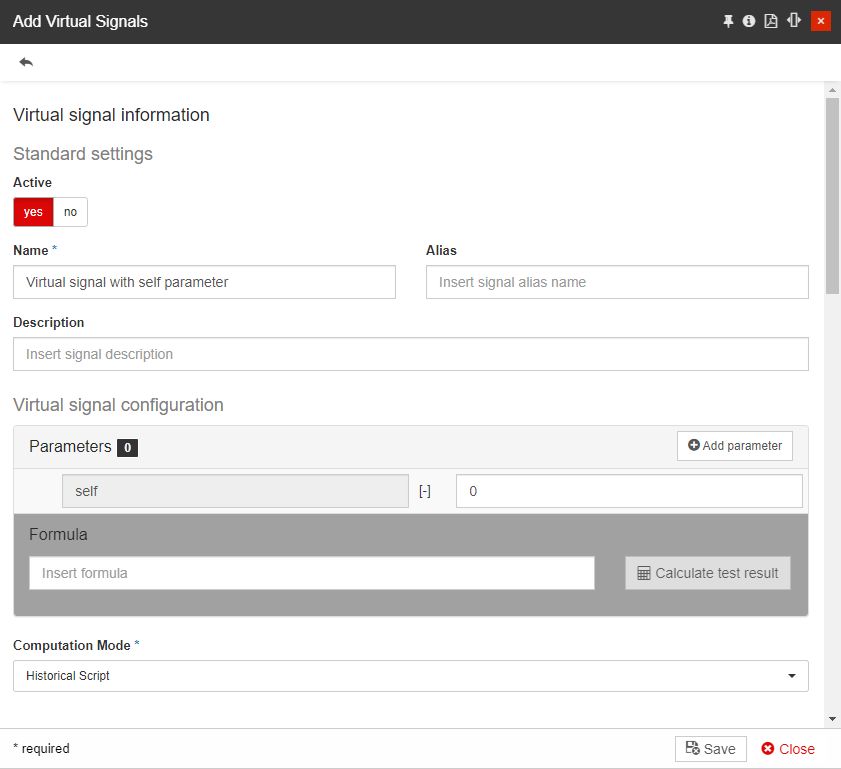Click the scrollbar down arrow
This screenshot has height=769, width=841.
(832, 719)
